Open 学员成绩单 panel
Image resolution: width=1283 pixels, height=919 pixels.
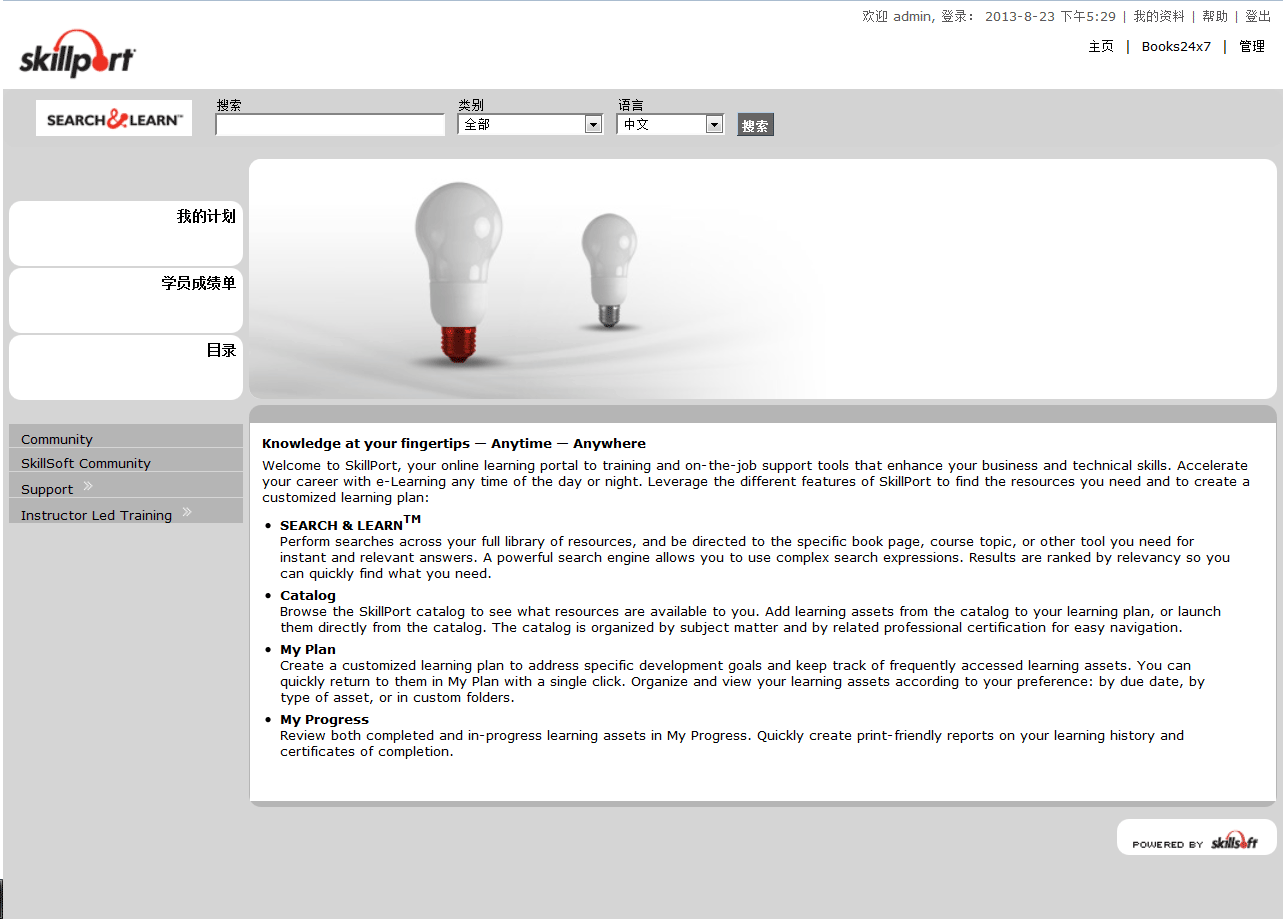[x=198, y=284]
